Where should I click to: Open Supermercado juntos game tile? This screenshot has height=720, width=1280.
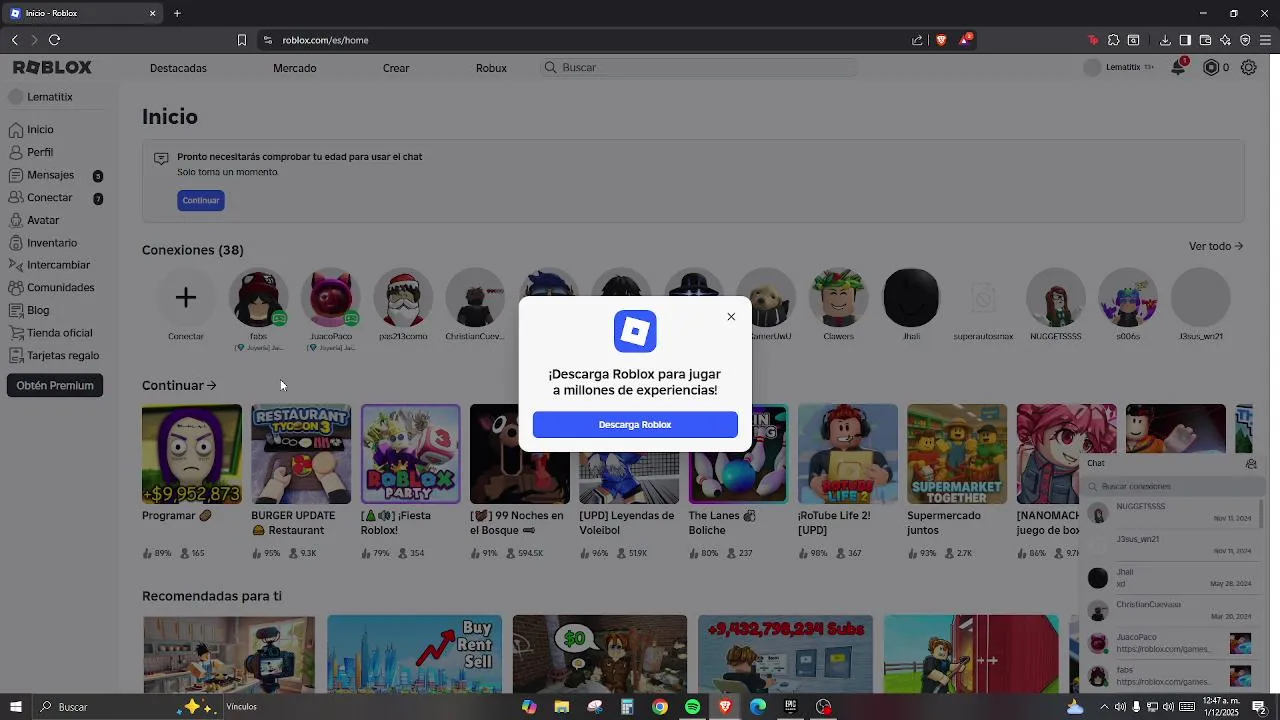[957, 454]
